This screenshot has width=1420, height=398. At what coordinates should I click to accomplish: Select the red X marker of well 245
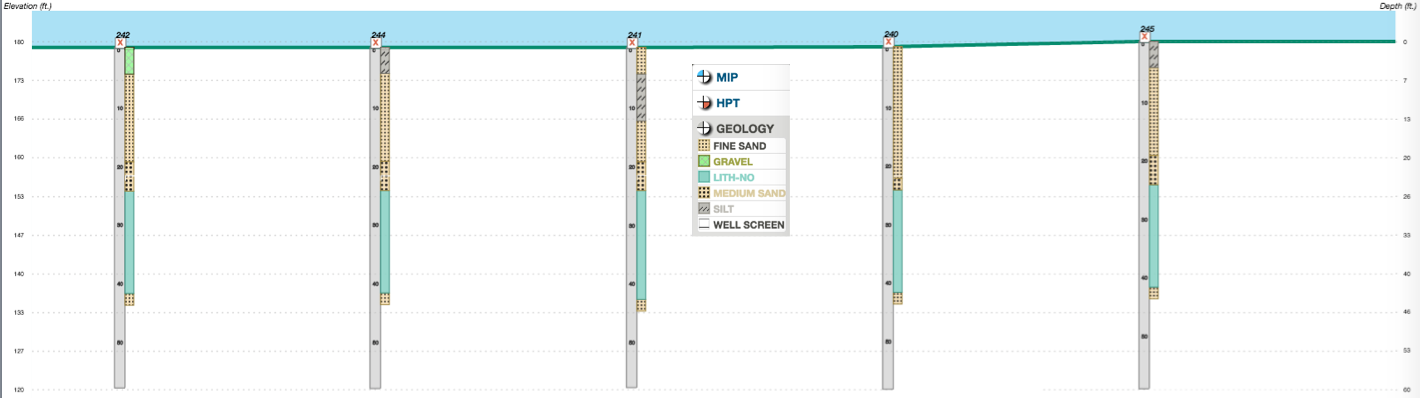[1144, 37]
